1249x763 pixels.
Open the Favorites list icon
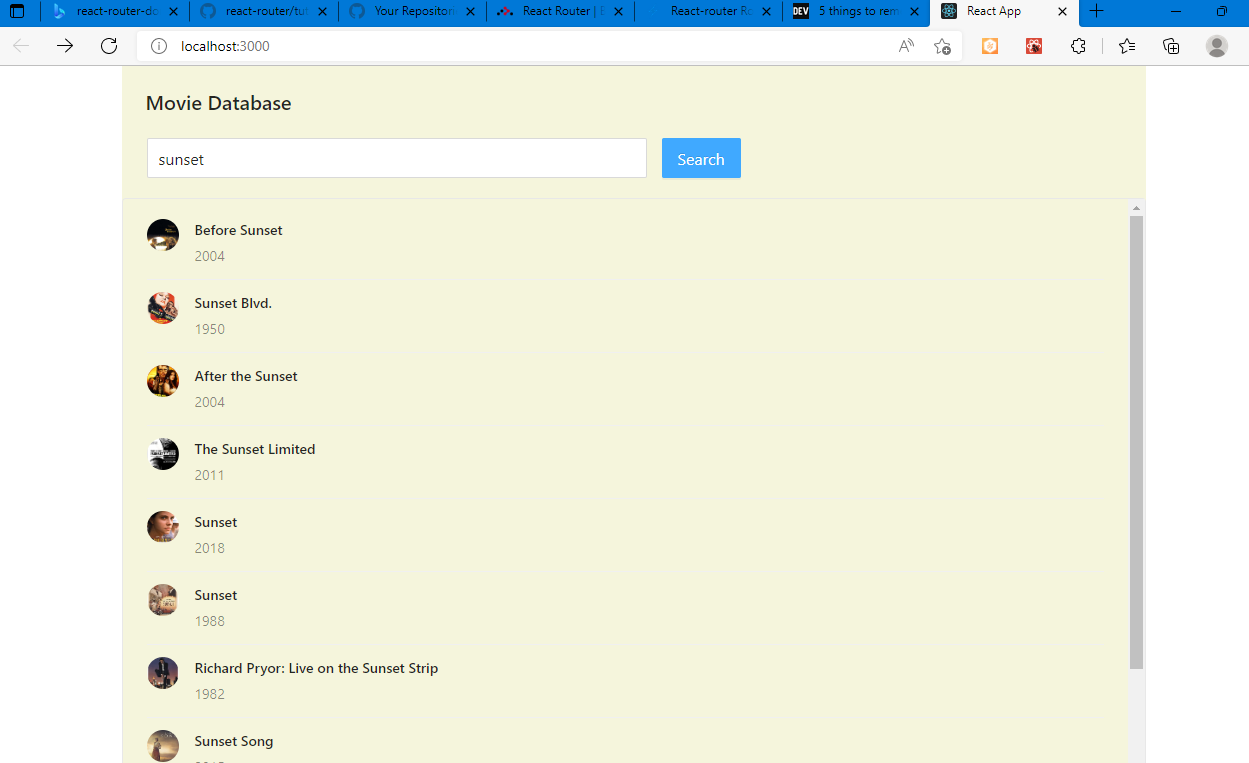(x=1127, y=46)
